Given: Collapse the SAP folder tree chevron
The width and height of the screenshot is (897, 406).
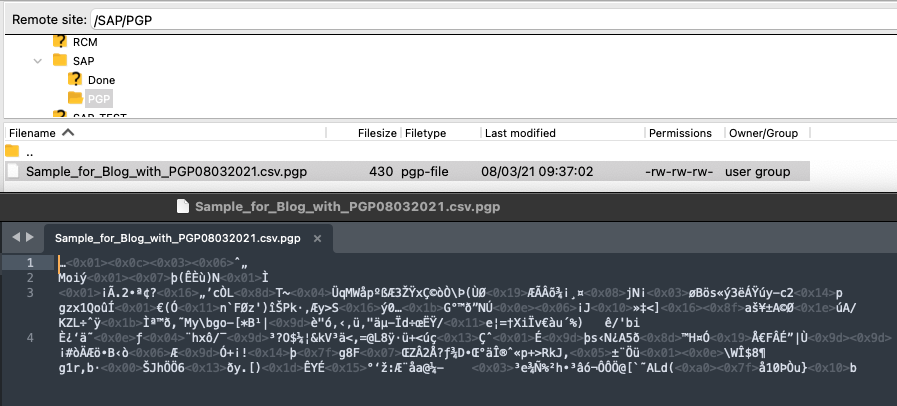Looking at the screenshot, I should pyautogui.click(x=37, y=61).
